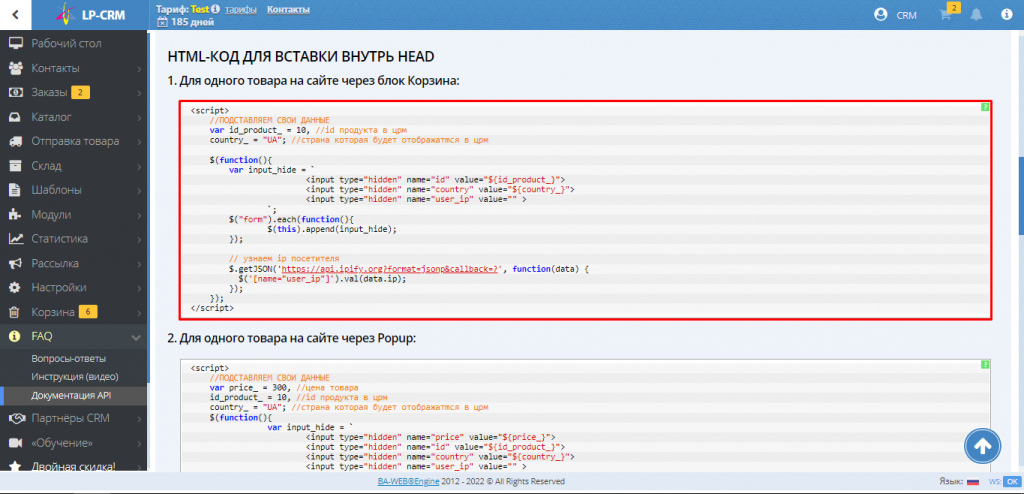
Task: Click the Корзина orange badge 6
Action: pyautogui.click(x=88, y=312)
